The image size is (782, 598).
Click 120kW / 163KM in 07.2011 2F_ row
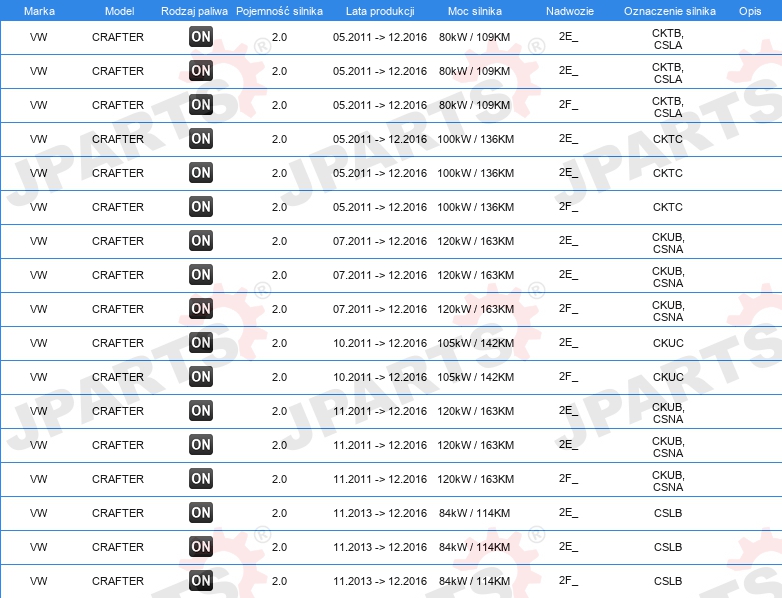475,309
